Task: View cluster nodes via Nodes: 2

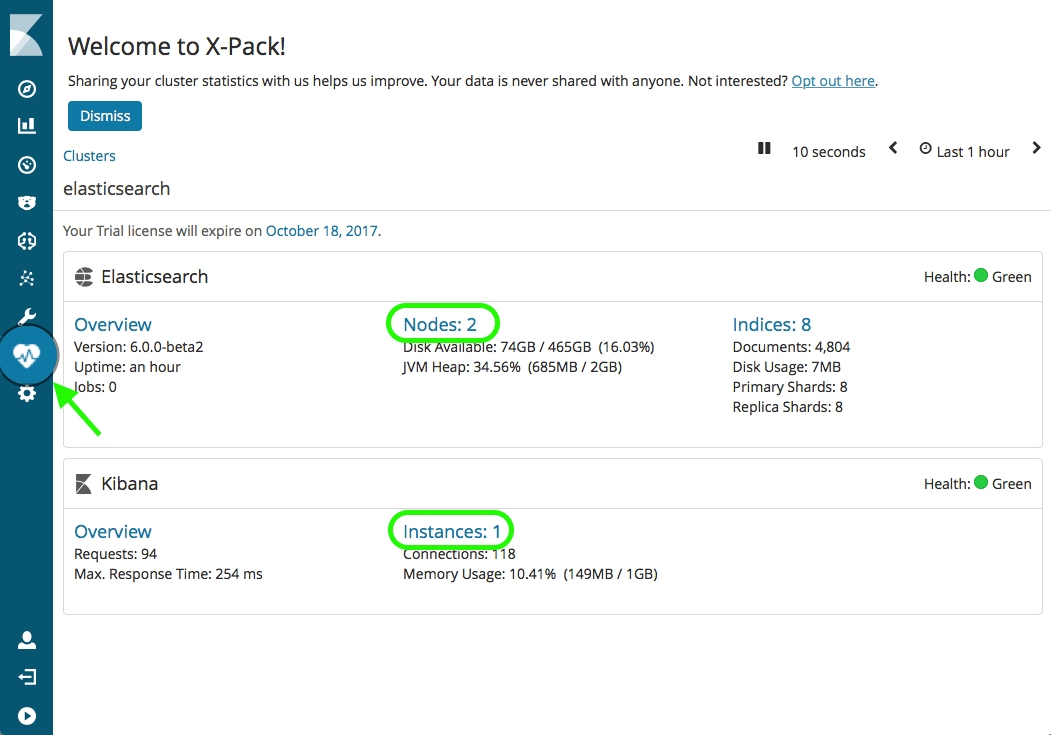Action: pyautogui.click(x=442, y=323)
